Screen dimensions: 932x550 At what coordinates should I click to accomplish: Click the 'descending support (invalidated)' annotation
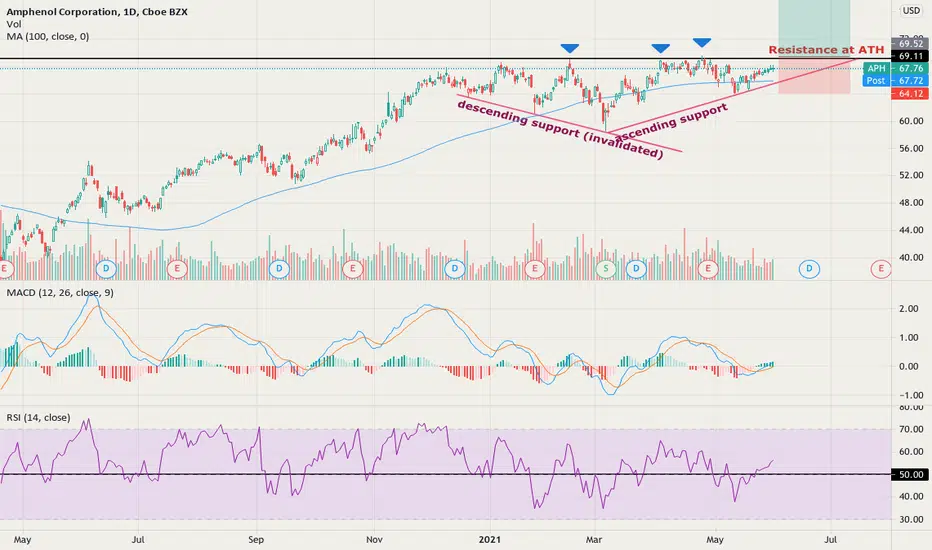pyautogui.click(x=560, y=130)
